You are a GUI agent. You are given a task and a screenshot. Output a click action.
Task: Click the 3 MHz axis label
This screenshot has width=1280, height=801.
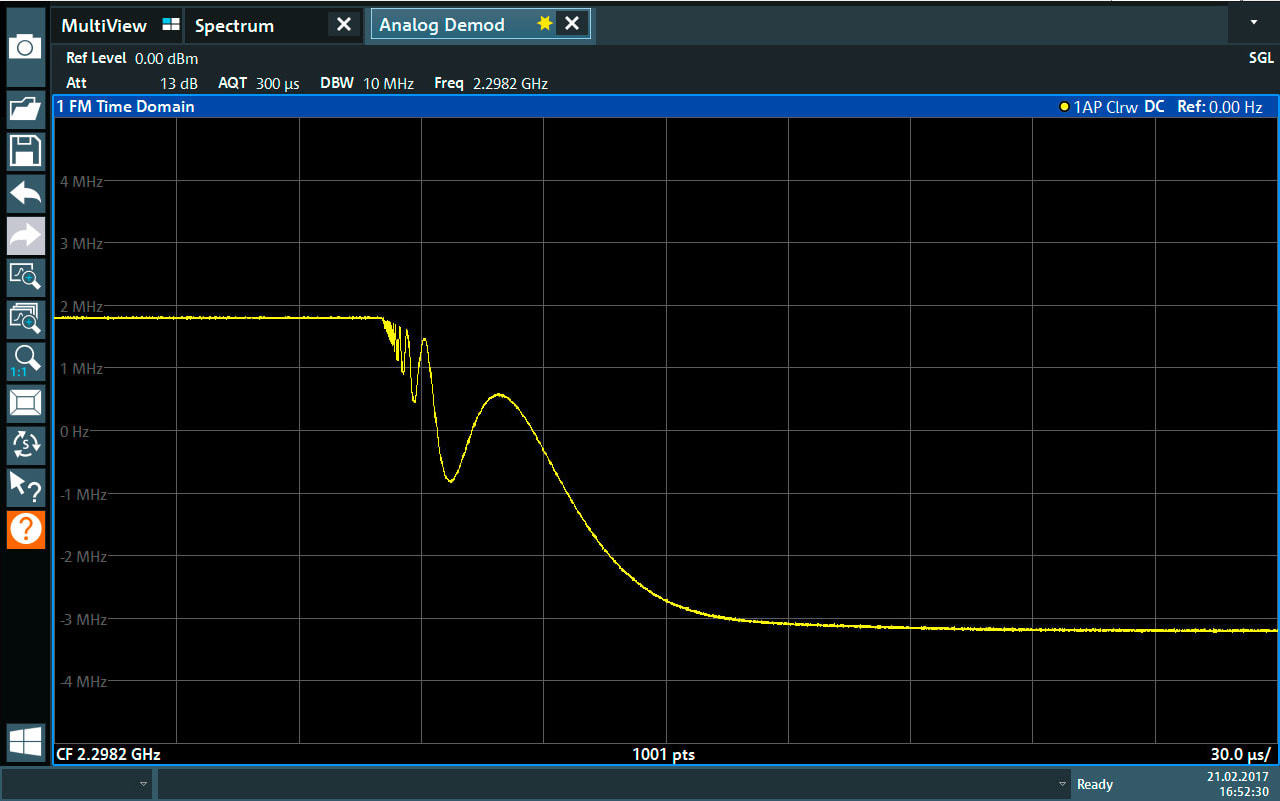81,243
